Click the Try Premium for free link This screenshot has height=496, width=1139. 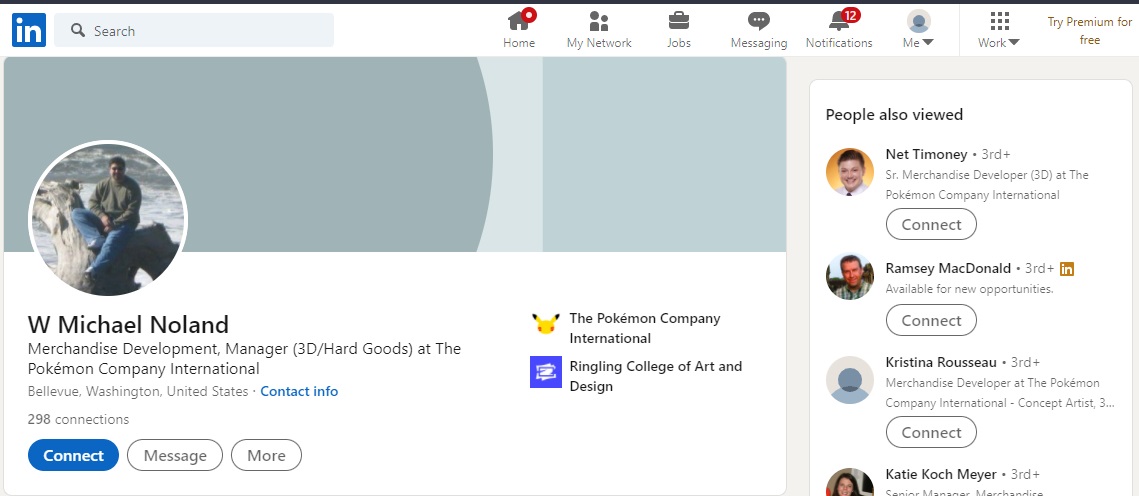(1090, 31)
